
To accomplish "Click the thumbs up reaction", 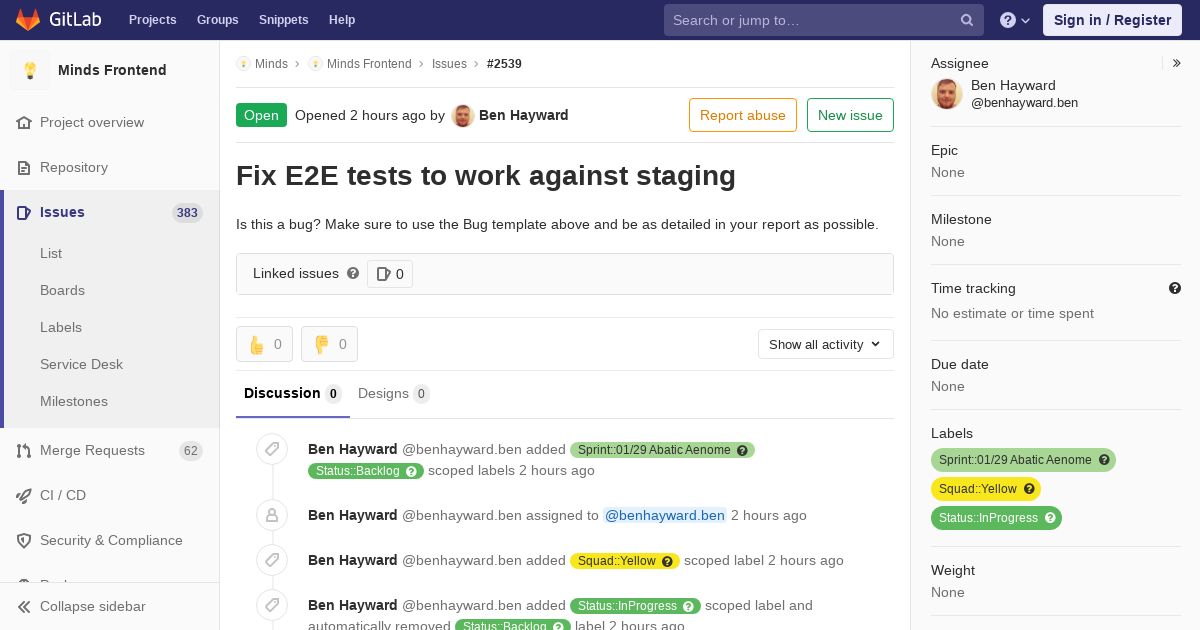I will (x=264, y=344).
